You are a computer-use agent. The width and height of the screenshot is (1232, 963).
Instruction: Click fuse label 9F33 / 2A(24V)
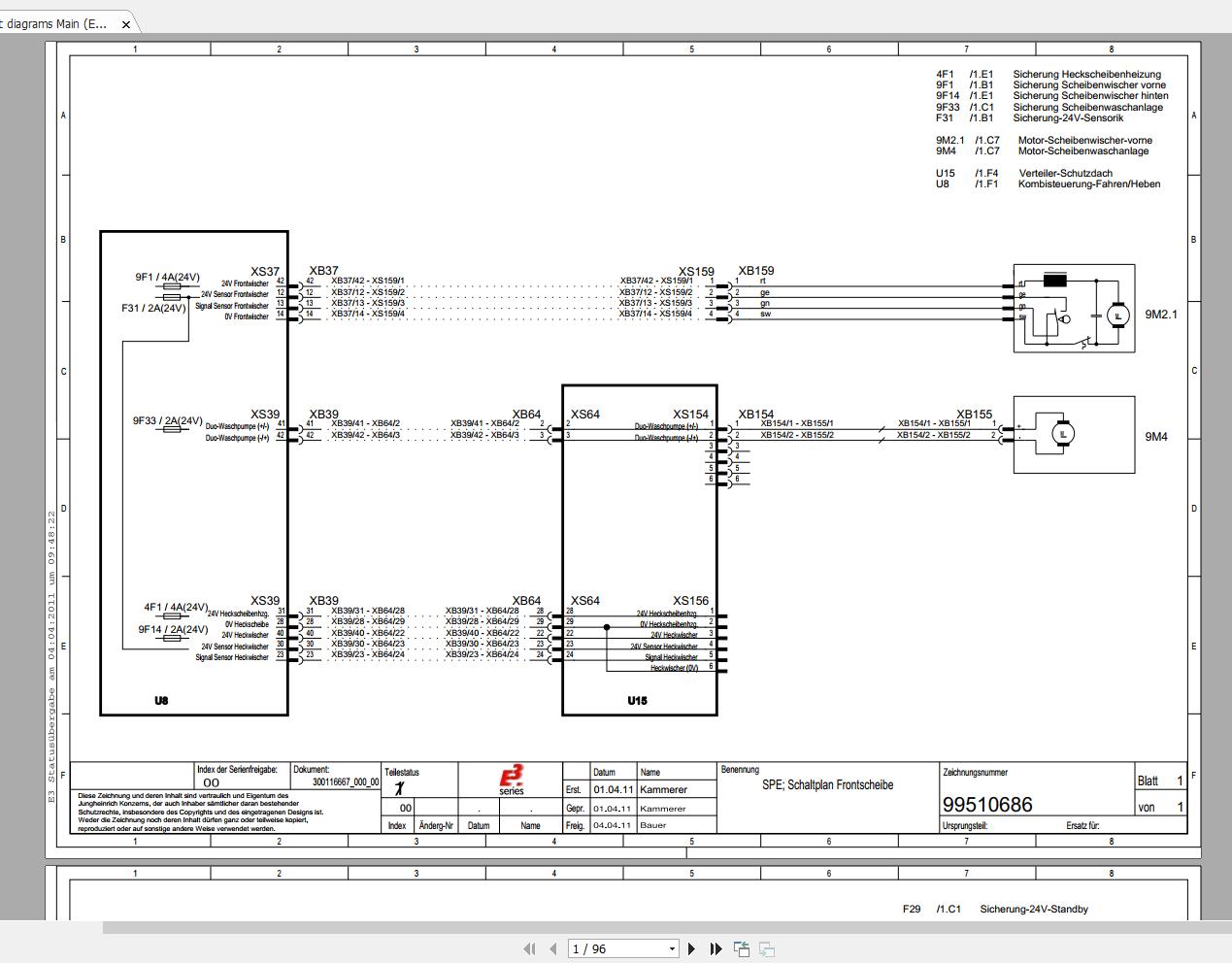point(168,421)
